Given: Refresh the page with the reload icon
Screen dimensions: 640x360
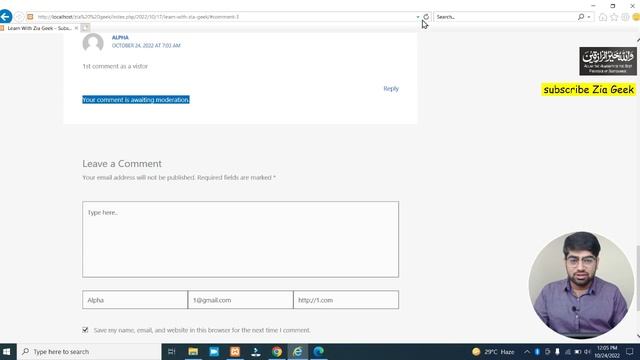Looking at the screenshot, I should click(426, 17).
